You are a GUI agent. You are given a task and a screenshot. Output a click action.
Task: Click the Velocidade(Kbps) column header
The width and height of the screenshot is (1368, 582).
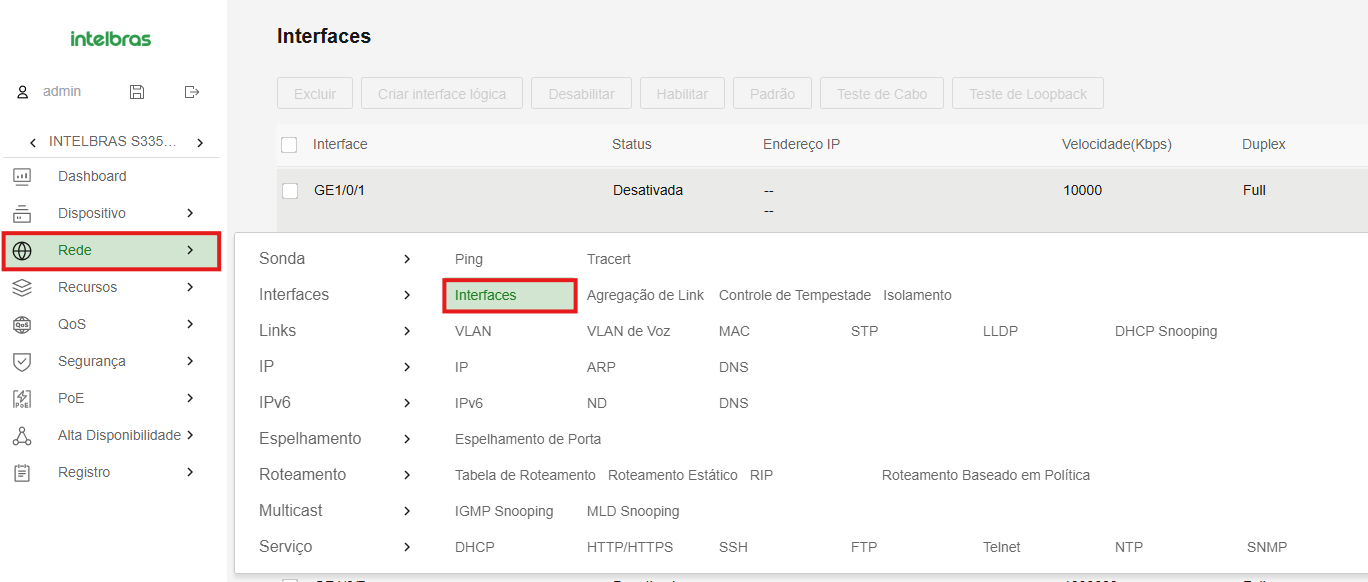click(1116, 144)
